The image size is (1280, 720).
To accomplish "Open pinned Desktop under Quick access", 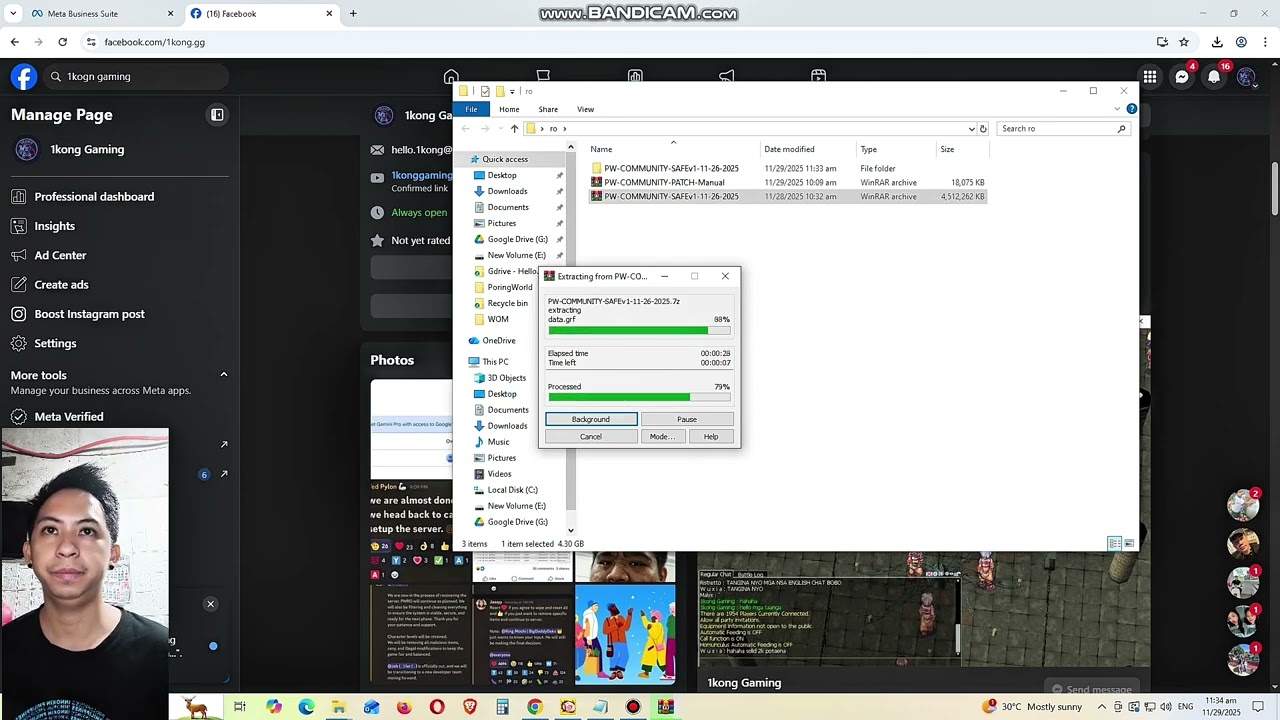I will coord(502,175).
